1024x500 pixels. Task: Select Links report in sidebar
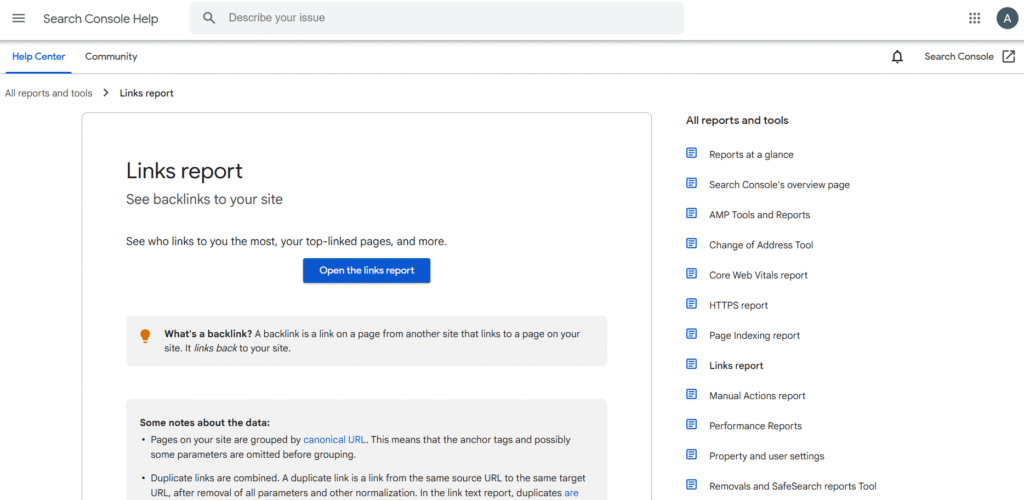tap(736, 366)
